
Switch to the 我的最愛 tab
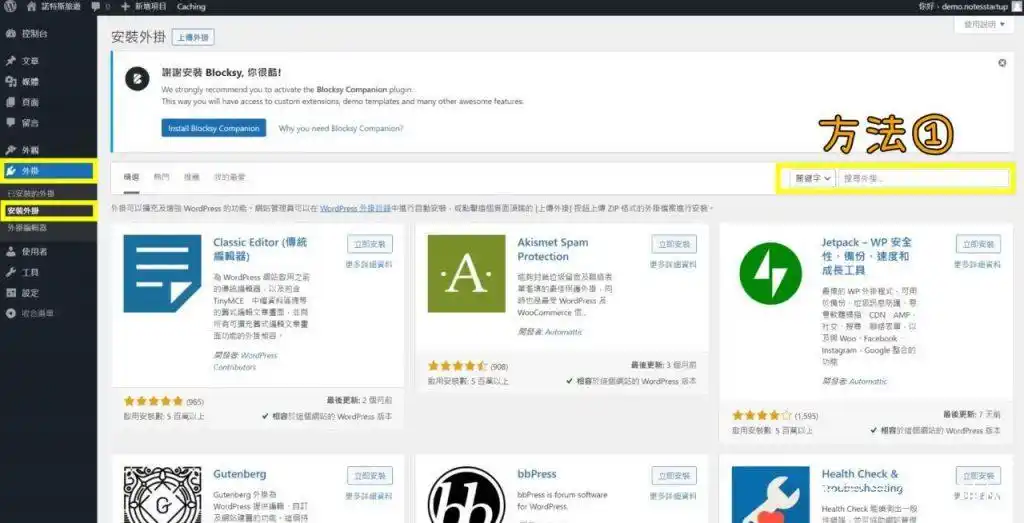(229, 177)
